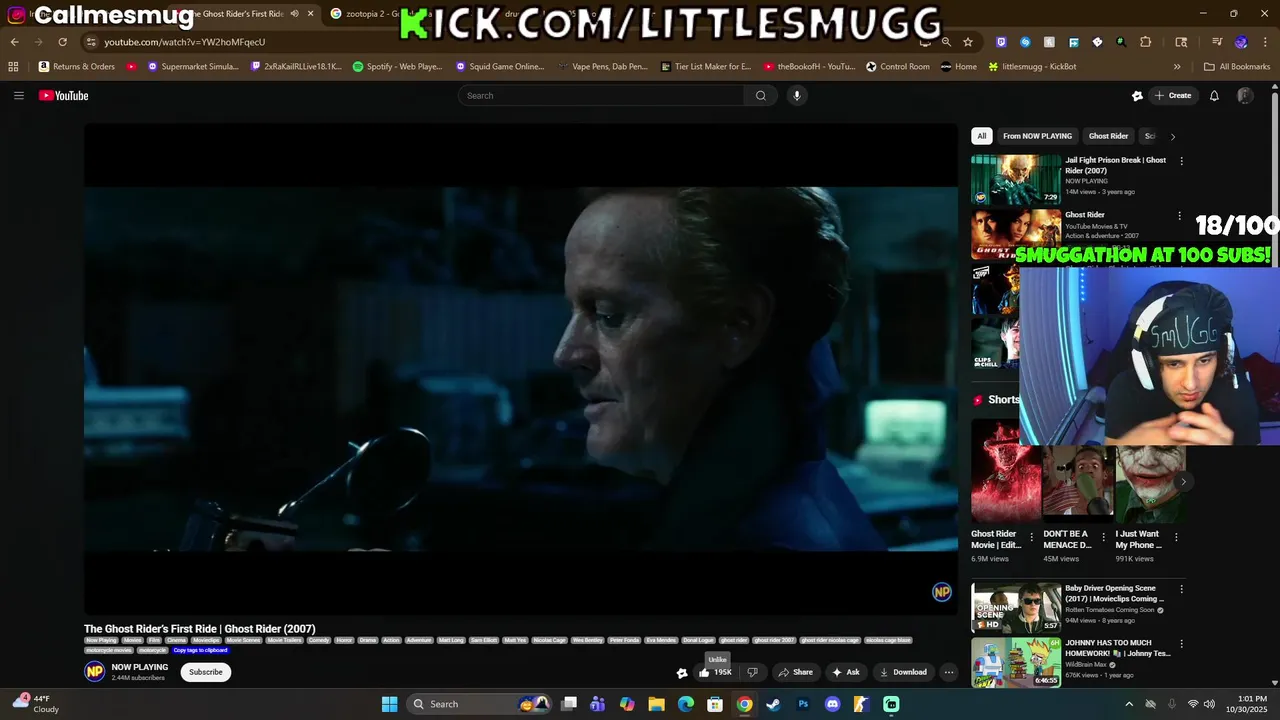Mute the Ghost Rider tab audio icon

click(294, 14)
